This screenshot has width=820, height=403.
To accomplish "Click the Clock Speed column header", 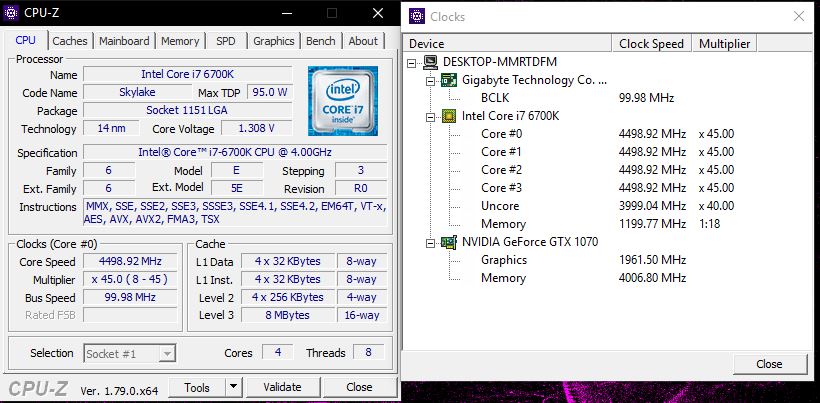I will (652, 44).
